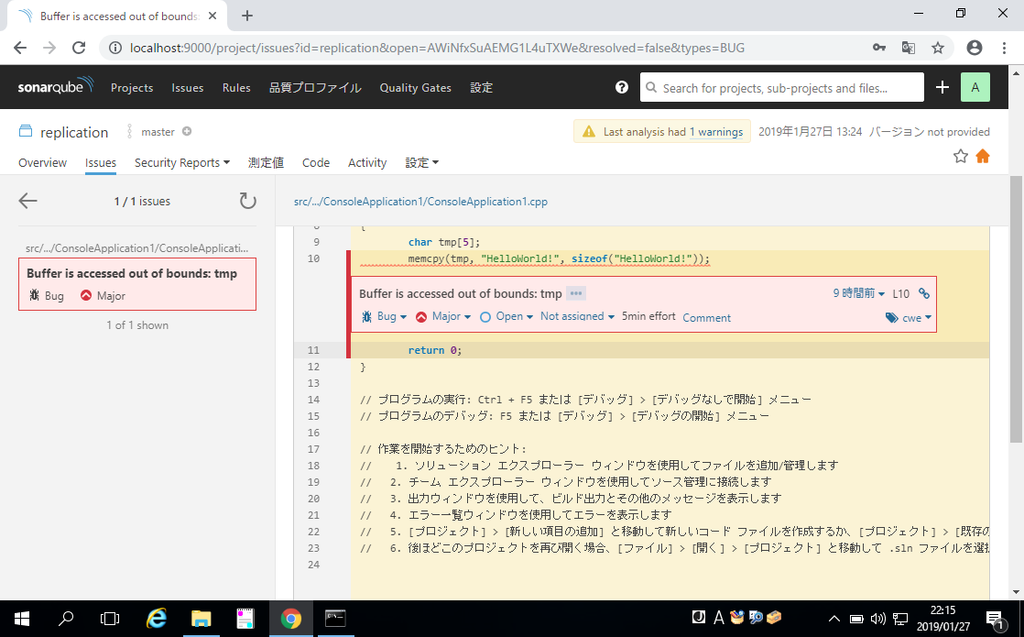
Task: Open Windows Start menu
Action: (x=22, y=618)
